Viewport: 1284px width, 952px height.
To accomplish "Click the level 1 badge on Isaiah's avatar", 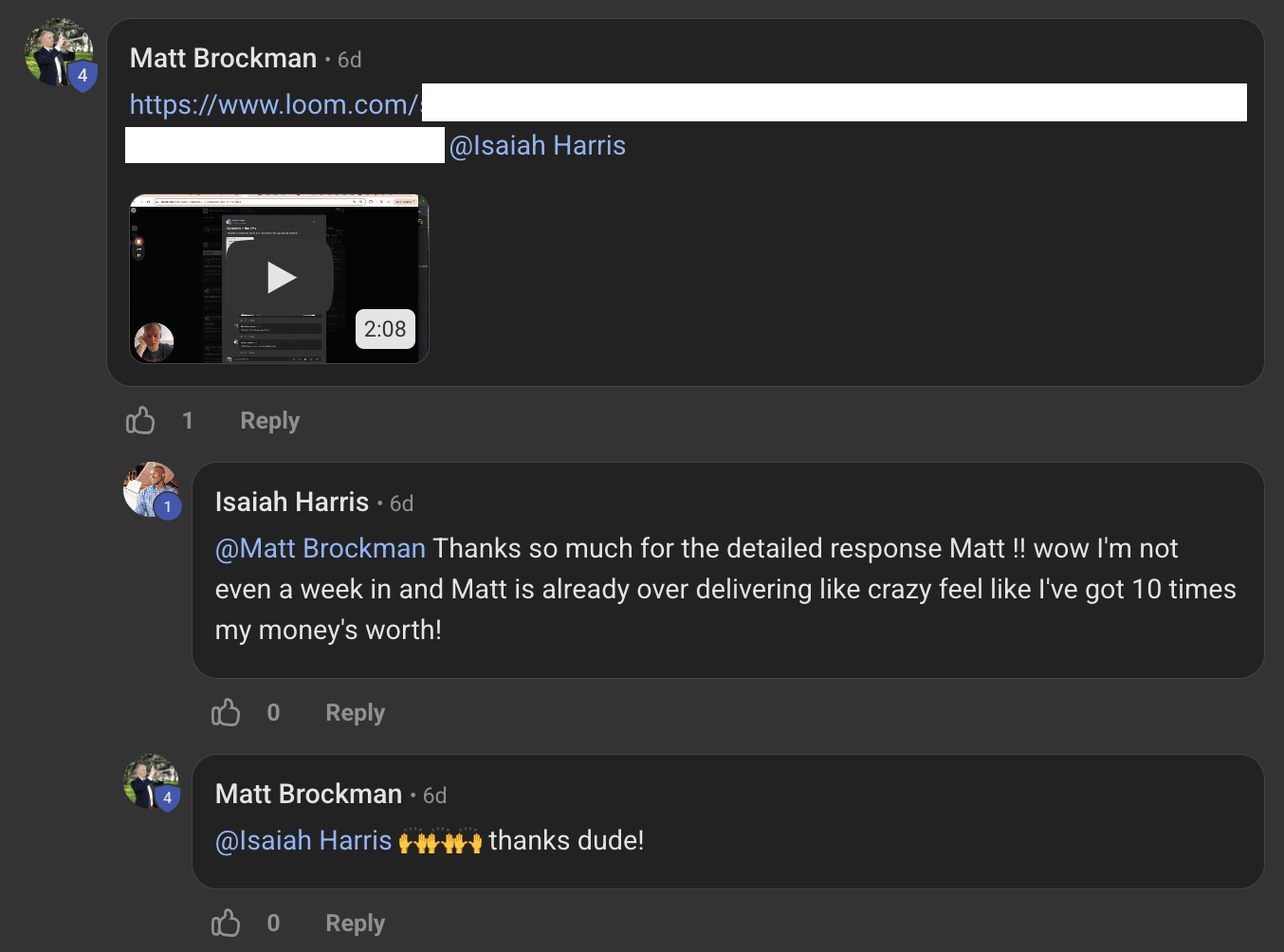I will pos(168,507).
